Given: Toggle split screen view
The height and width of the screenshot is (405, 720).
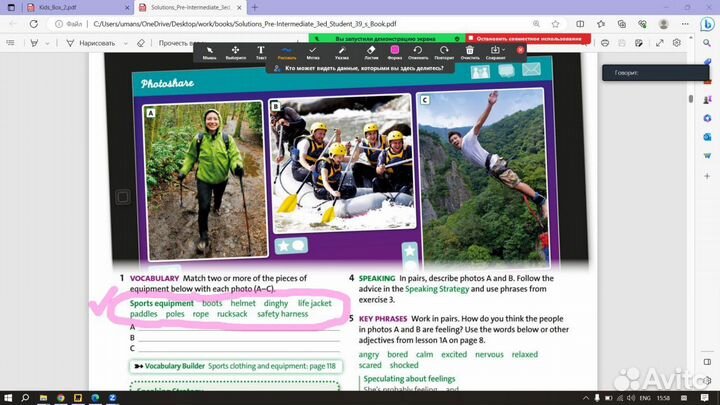Looking at the screenshot, I should pos(580,24).
